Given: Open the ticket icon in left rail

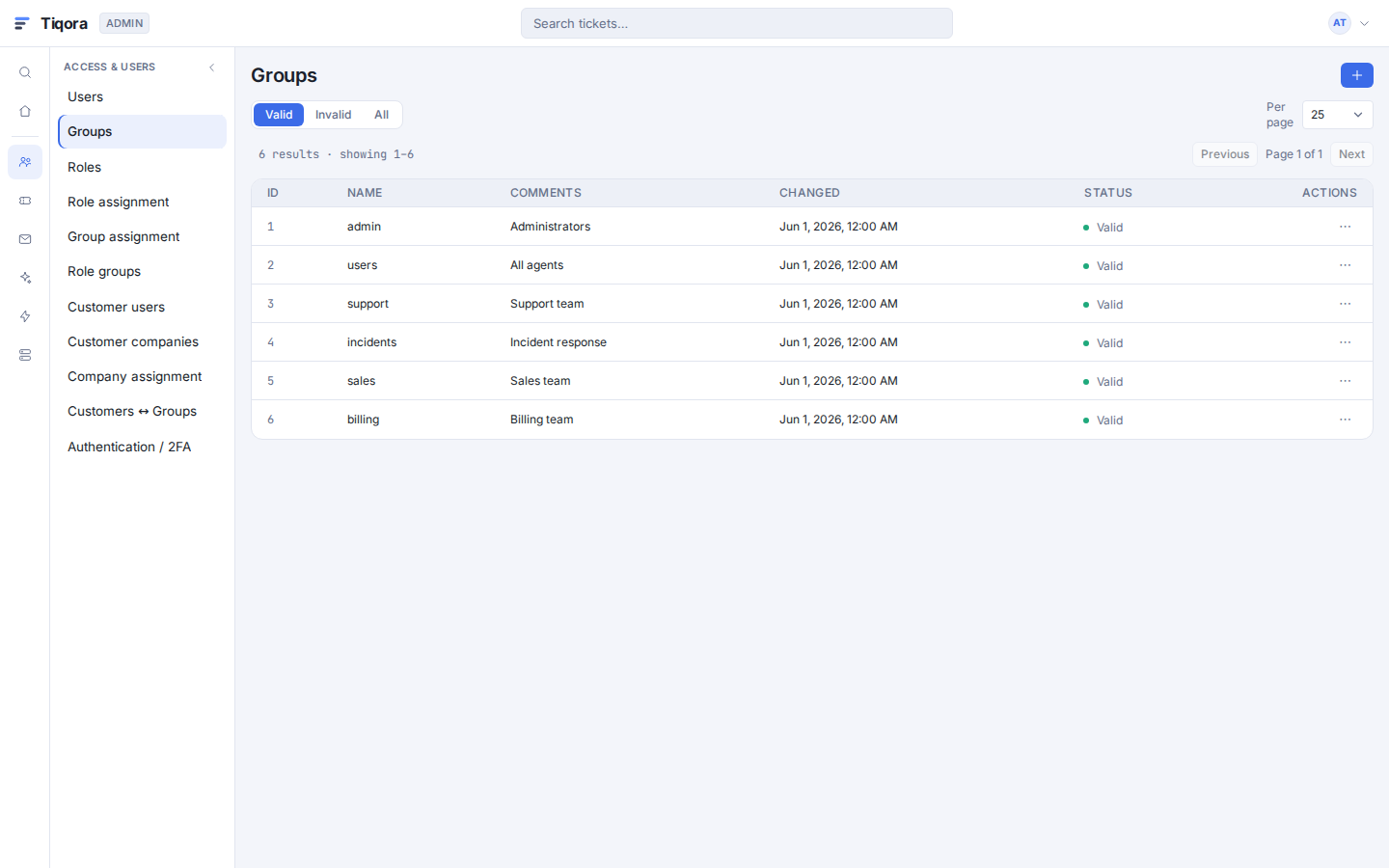Looking at the screenshot, I should tap(25, 201).
